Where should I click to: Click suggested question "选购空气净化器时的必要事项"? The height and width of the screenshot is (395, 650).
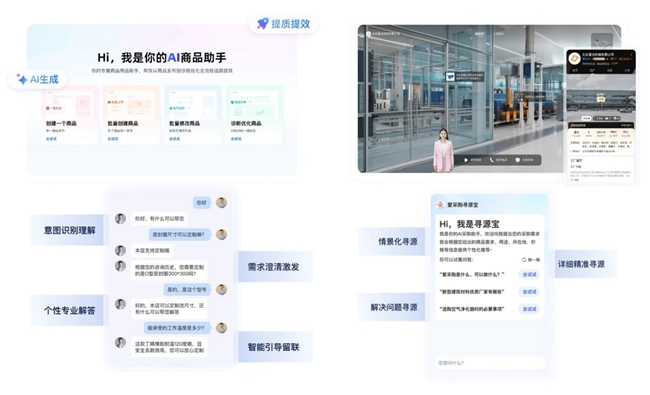(x=472, y=309)
